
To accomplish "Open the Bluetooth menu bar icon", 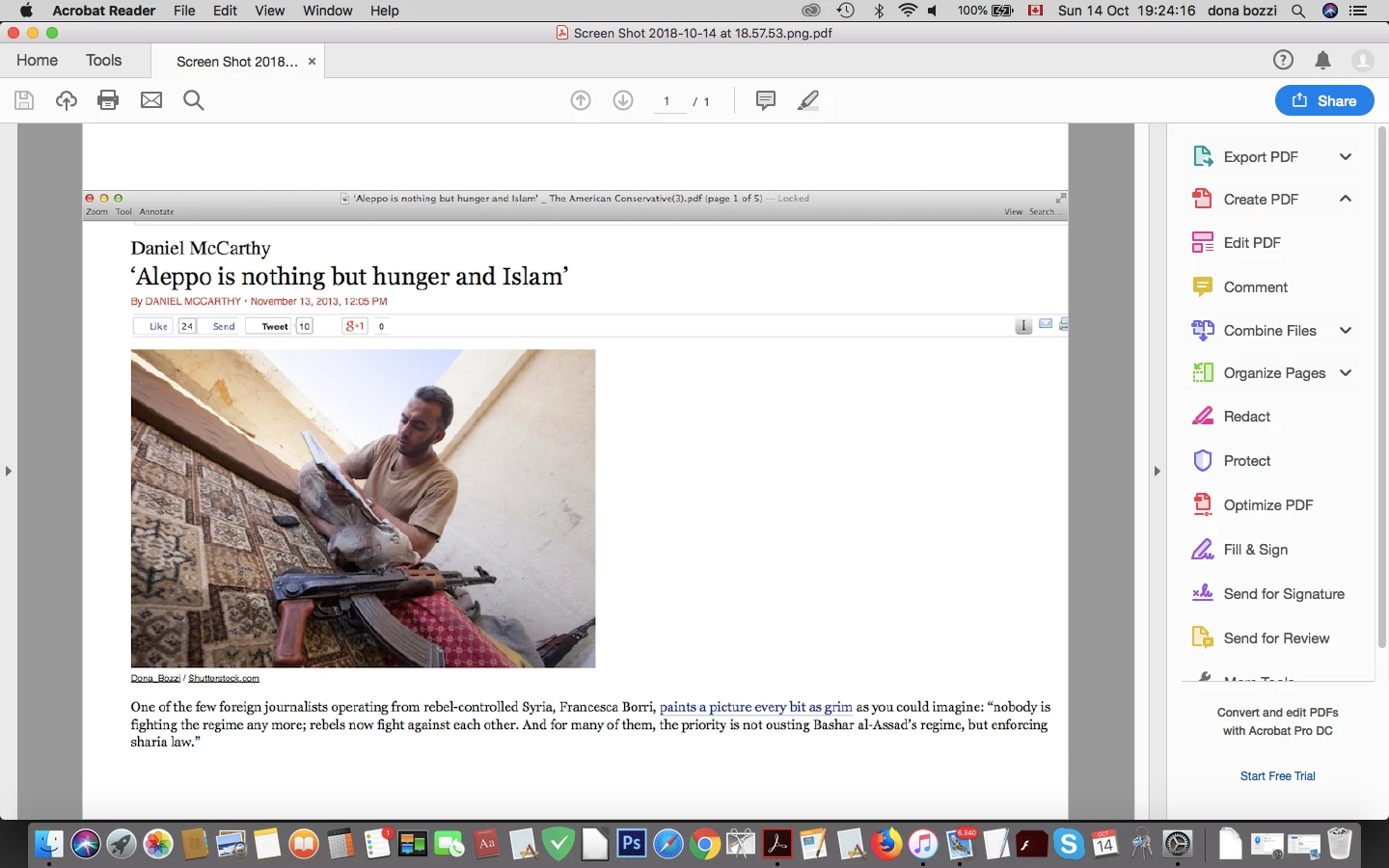I will 879,11.
